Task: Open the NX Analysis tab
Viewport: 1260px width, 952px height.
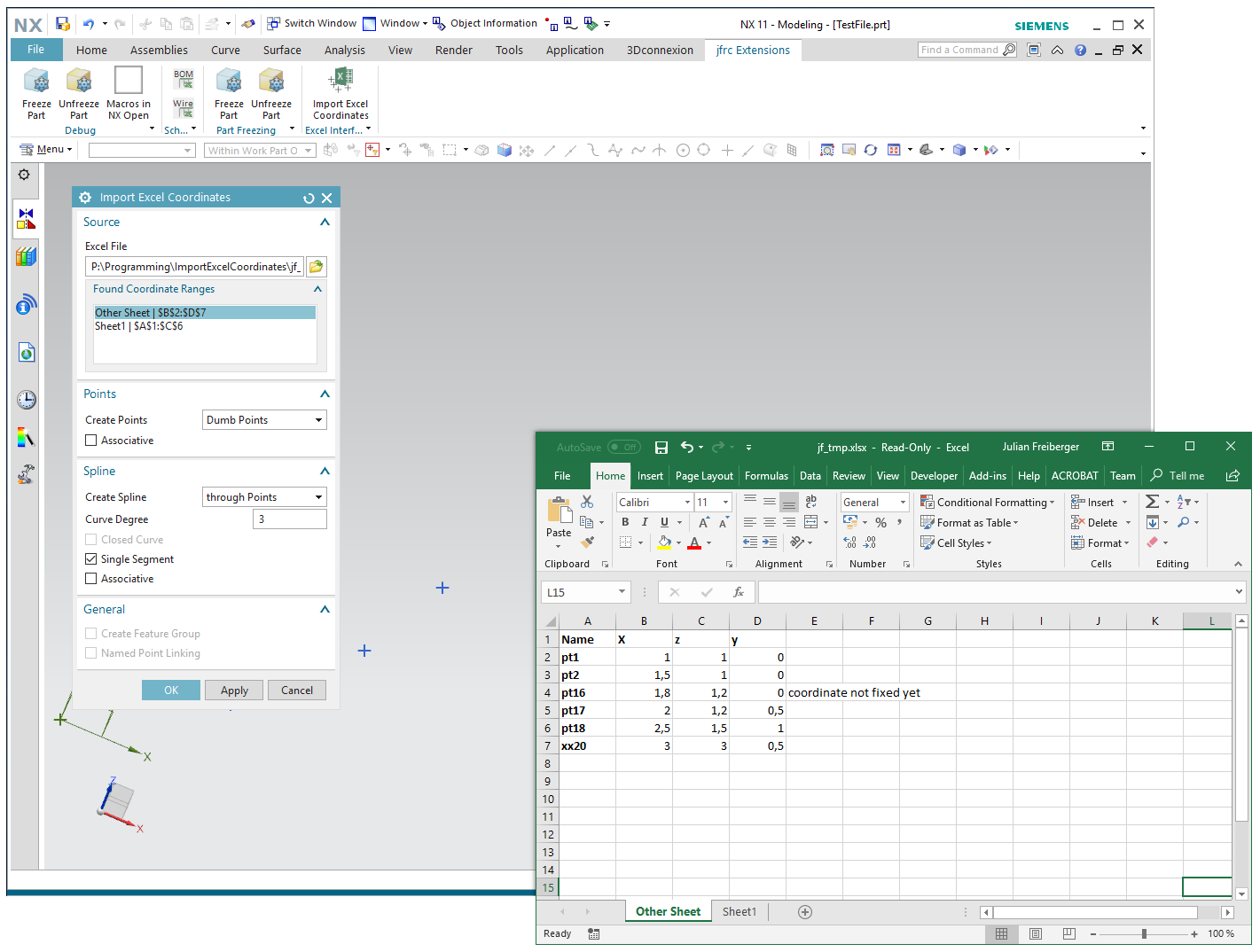Action: [344, 51]
